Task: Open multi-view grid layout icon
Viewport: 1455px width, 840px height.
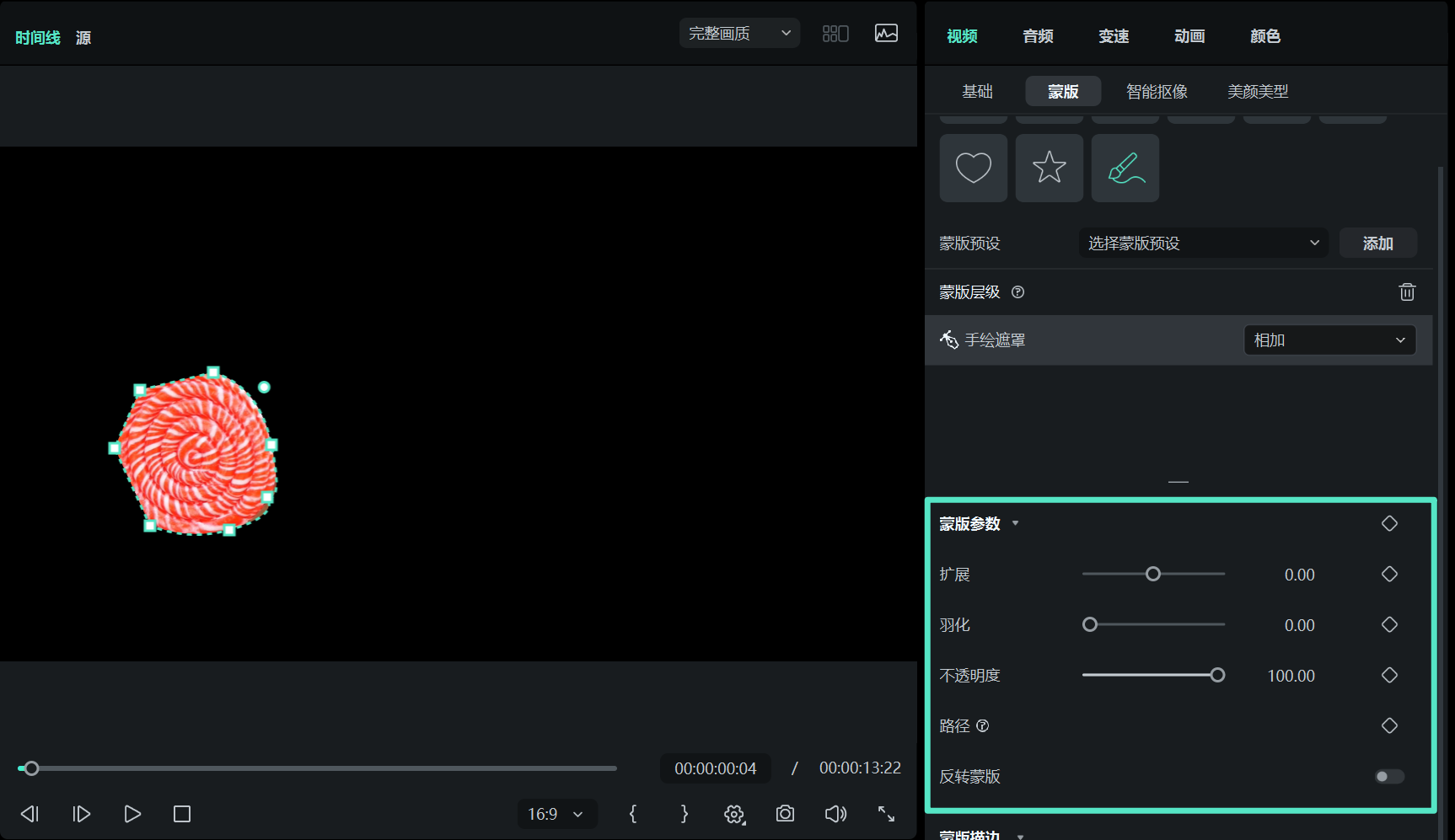Action: click(x=835, y=34)
